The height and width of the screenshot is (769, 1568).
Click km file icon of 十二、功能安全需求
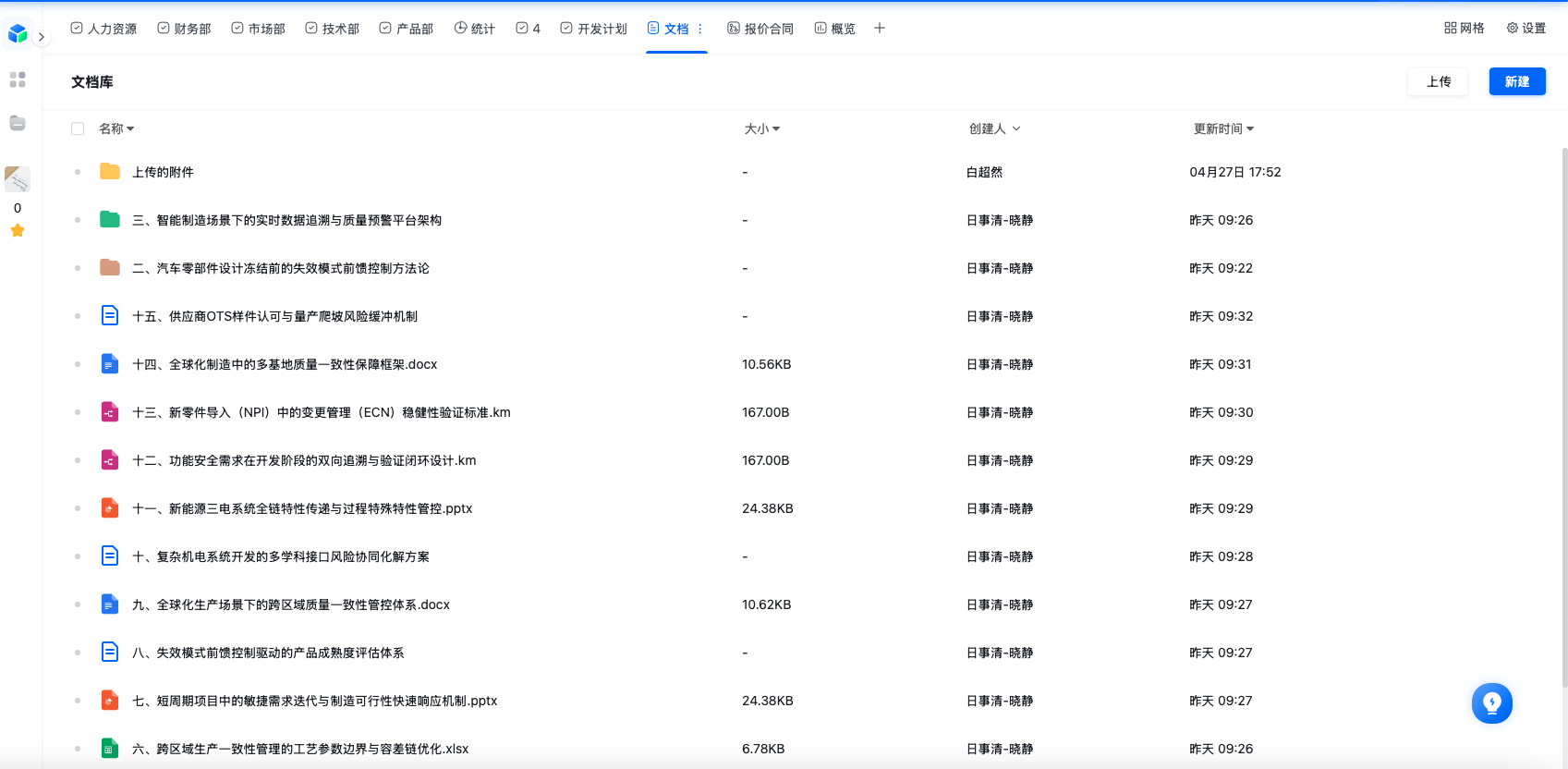110,460
